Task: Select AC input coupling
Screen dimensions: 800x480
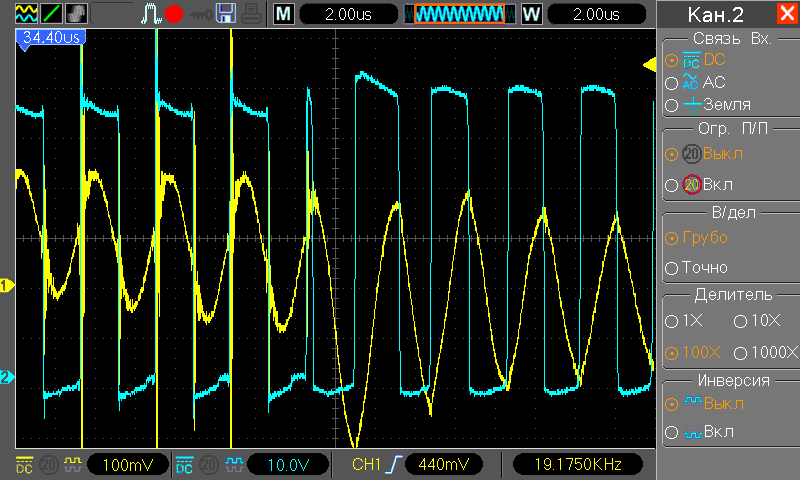Action: pos(702,82)
